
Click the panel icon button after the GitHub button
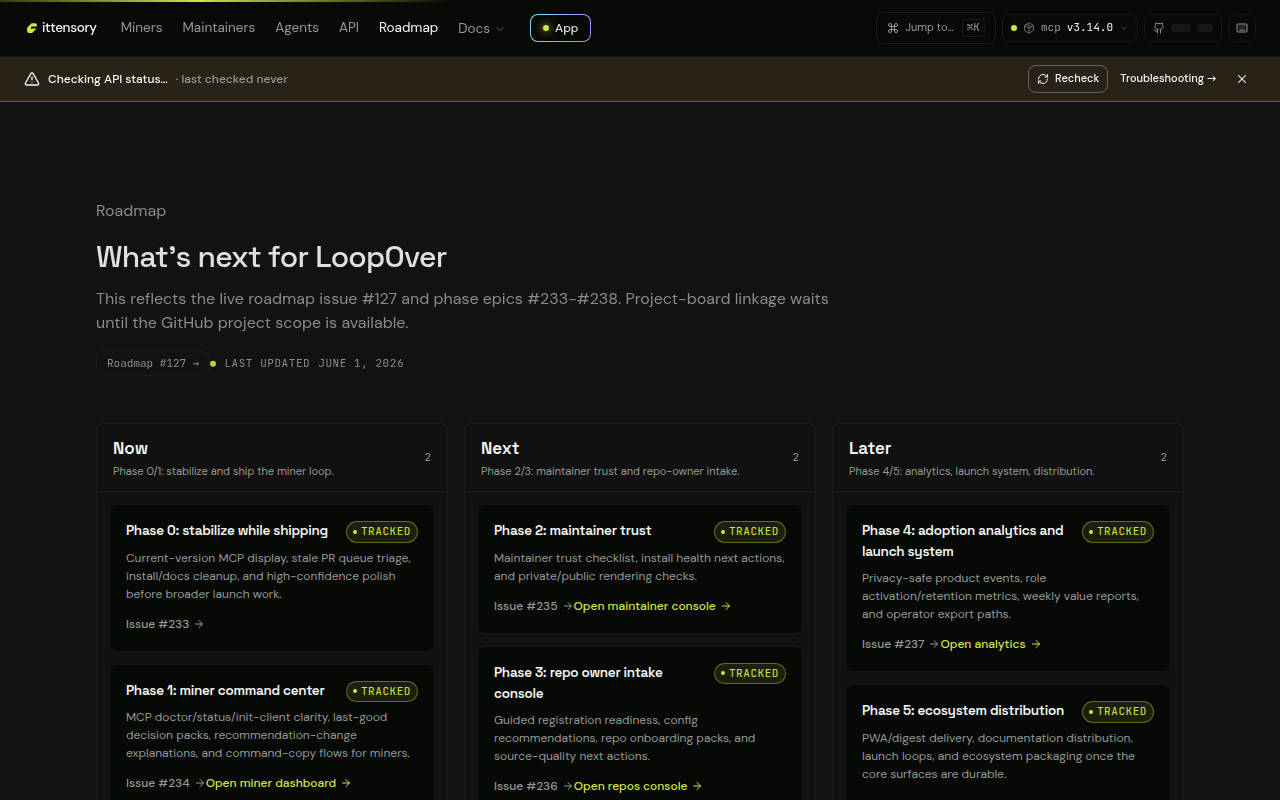(1242, 28)
